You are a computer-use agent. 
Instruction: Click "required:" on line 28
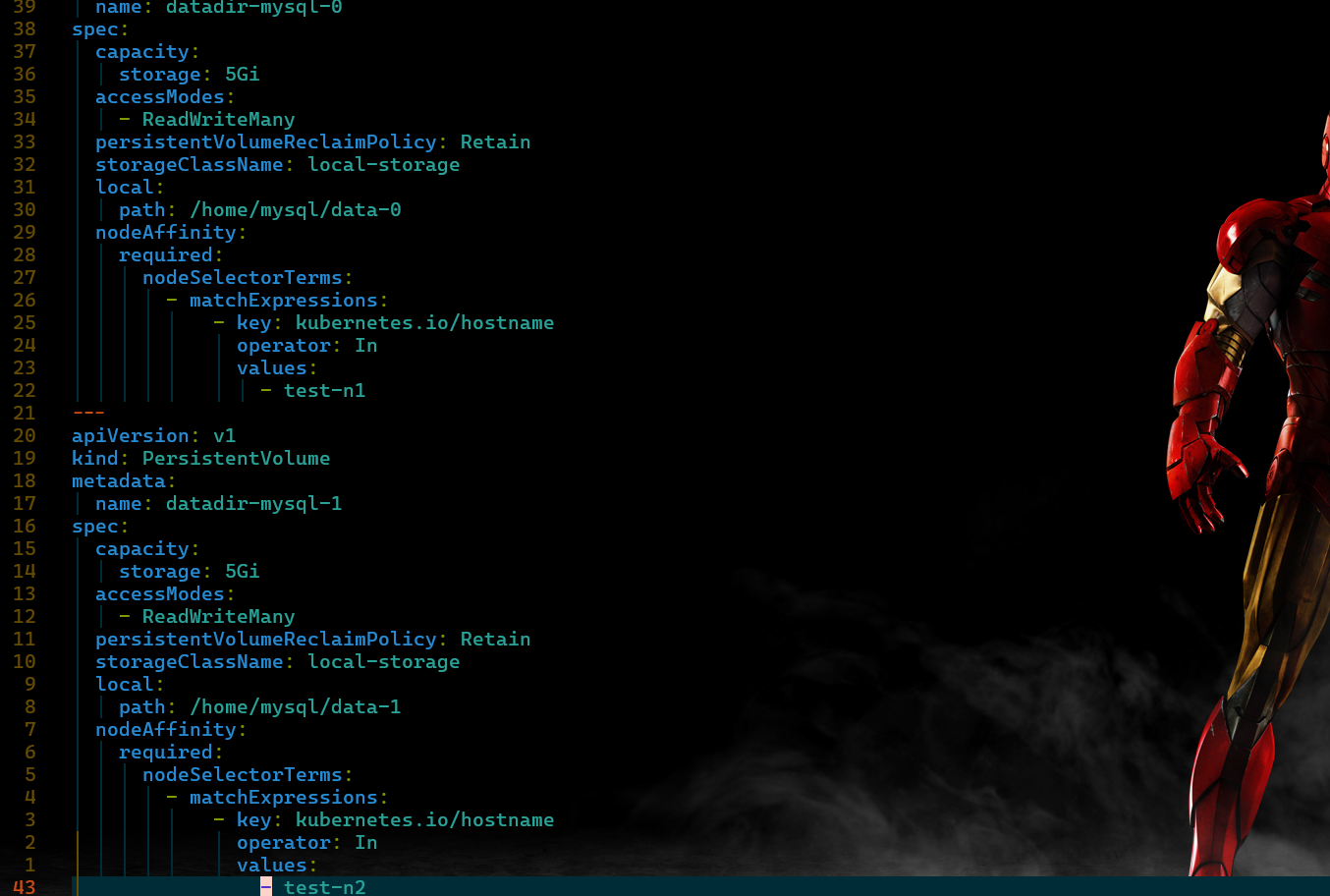coord(171,254)
